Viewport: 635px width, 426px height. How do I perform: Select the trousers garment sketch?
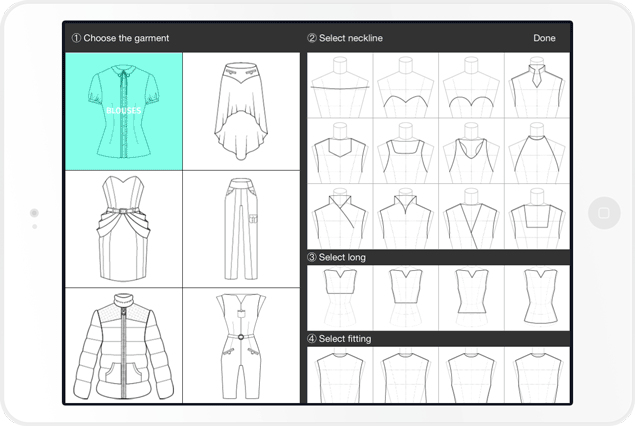(241, 229)
